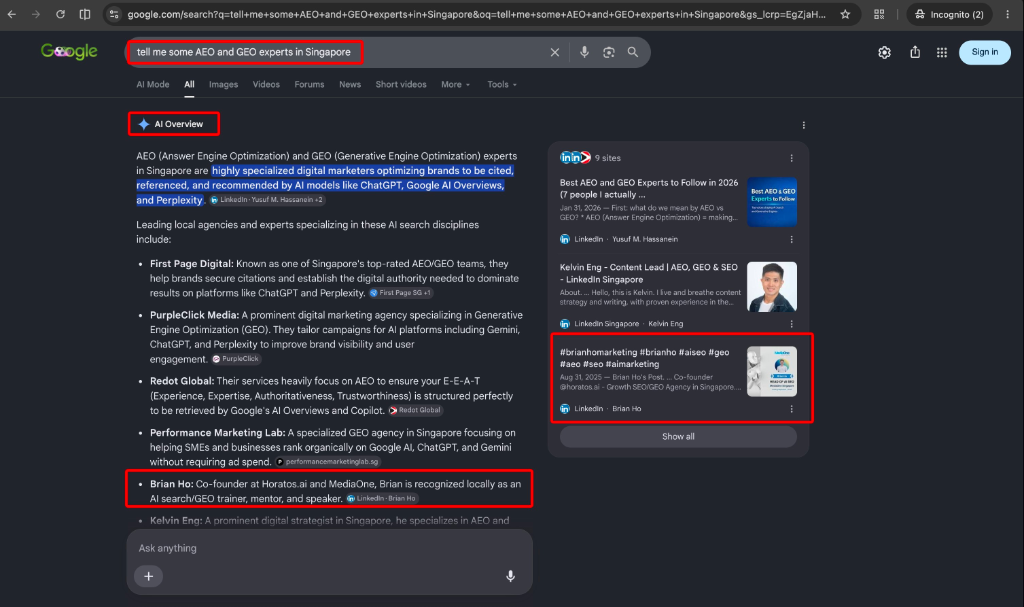Open #brianhomarketing LinkedIn post result
1024x607 pixels.
point(644,358)
